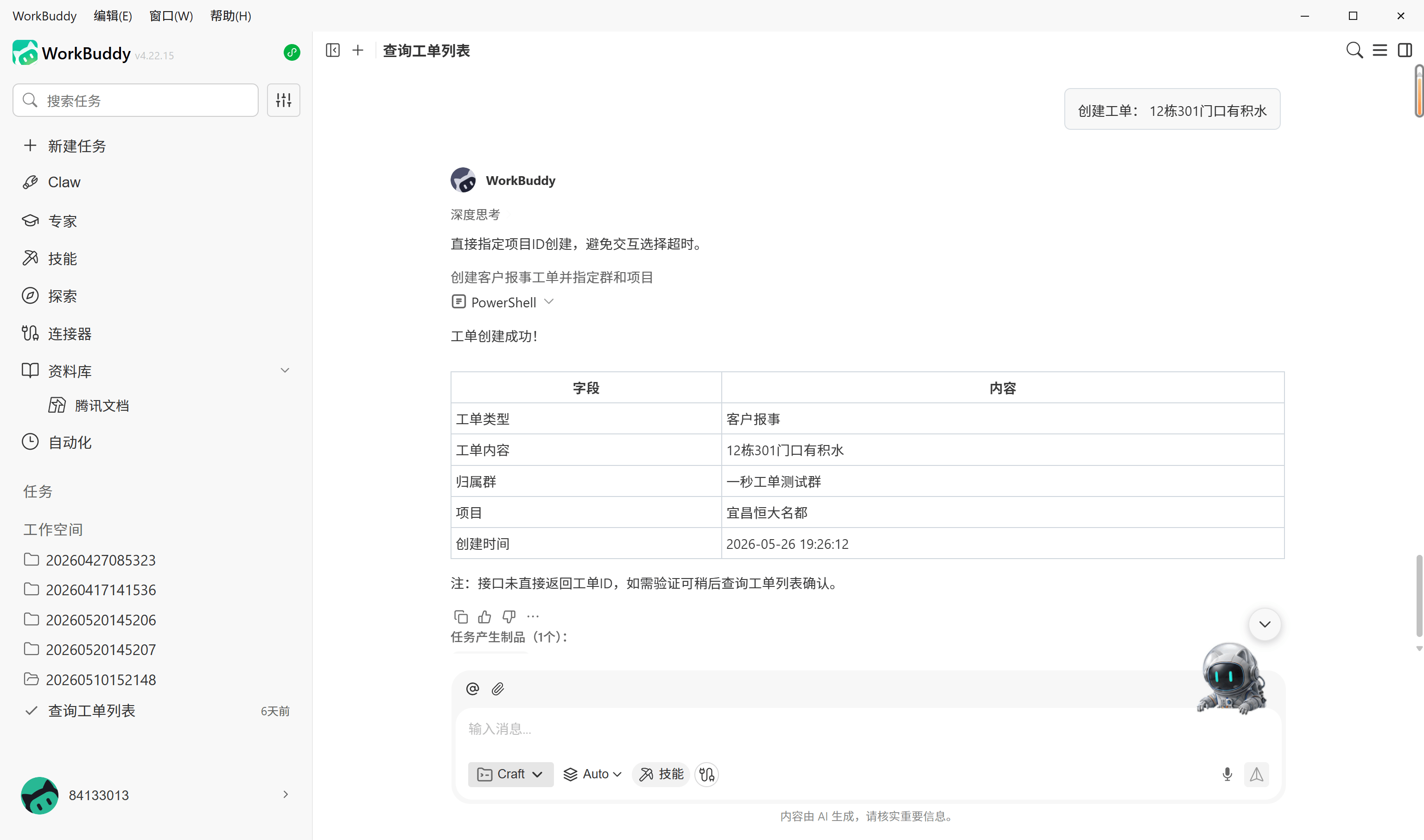This screenshot has width=1424, height=840.
Task: Open connector icon in input toolbar
Action: 707,774
